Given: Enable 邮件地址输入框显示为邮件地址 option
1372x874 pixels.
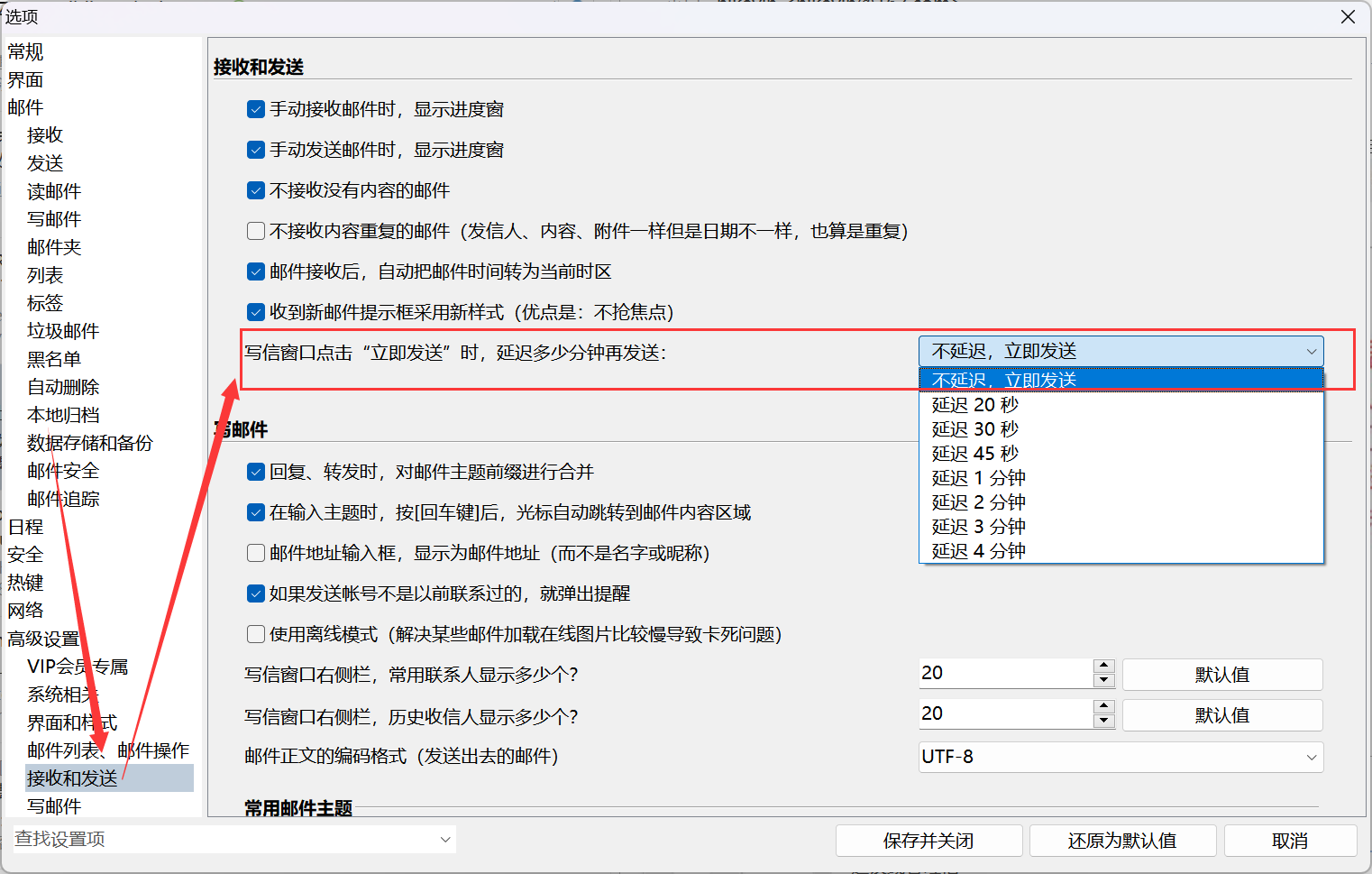Looking at the screenshot, I should 256,553.
